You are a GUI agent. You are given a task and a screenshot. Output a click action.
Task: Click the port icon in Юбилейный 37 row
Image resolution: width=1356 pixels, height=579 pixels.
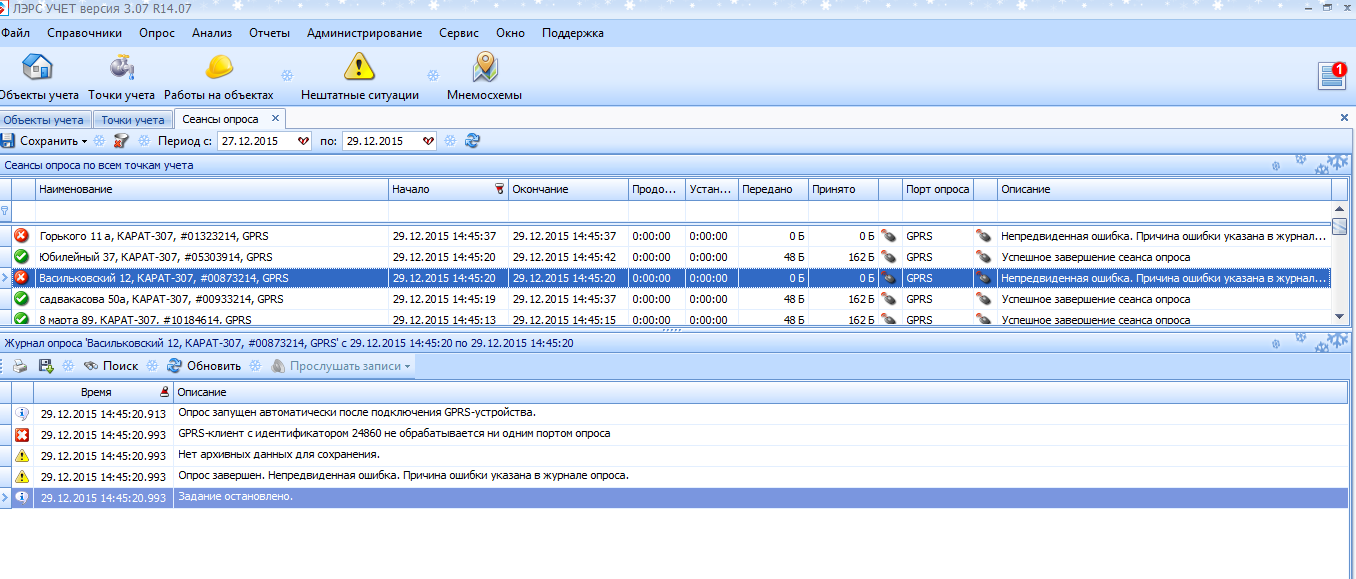pyautogui.click(x=888, y=257)
